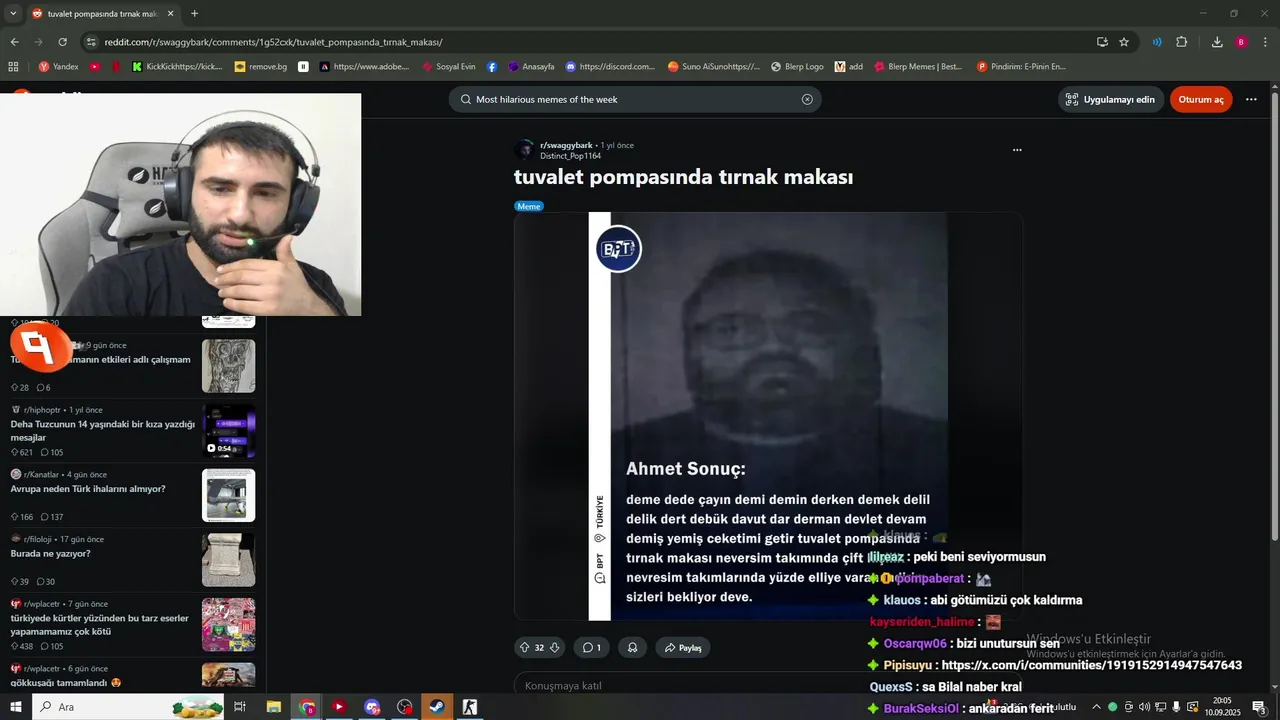Image resolution: width=1280 pixels, height=720 pixels.
Task: Open Steam from the taskbar
Action: 437,707
